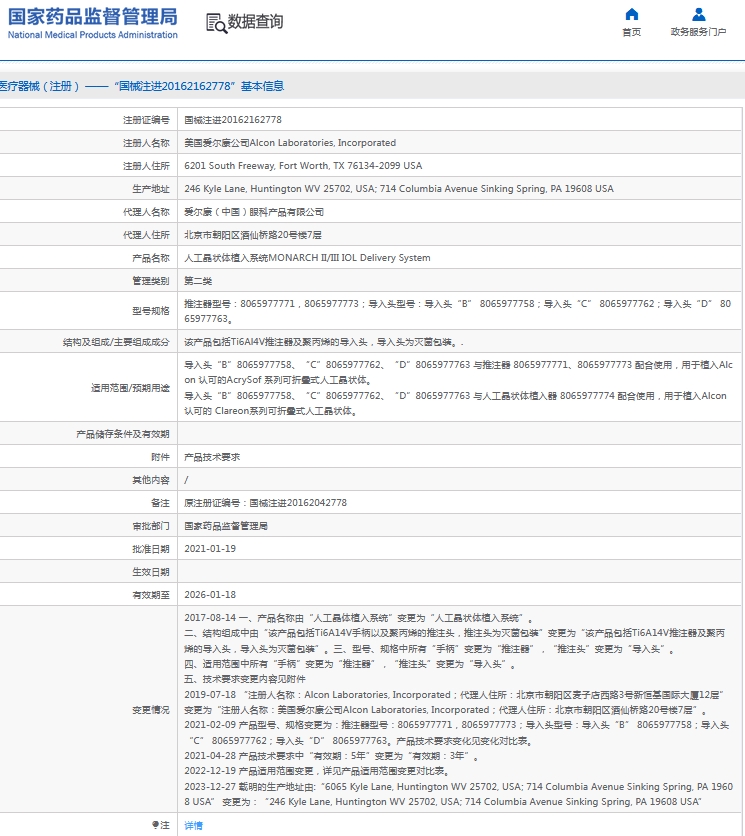Click attachment value 产品技术要求
Viewport: 745px width, 836px height.
(212, 457)
